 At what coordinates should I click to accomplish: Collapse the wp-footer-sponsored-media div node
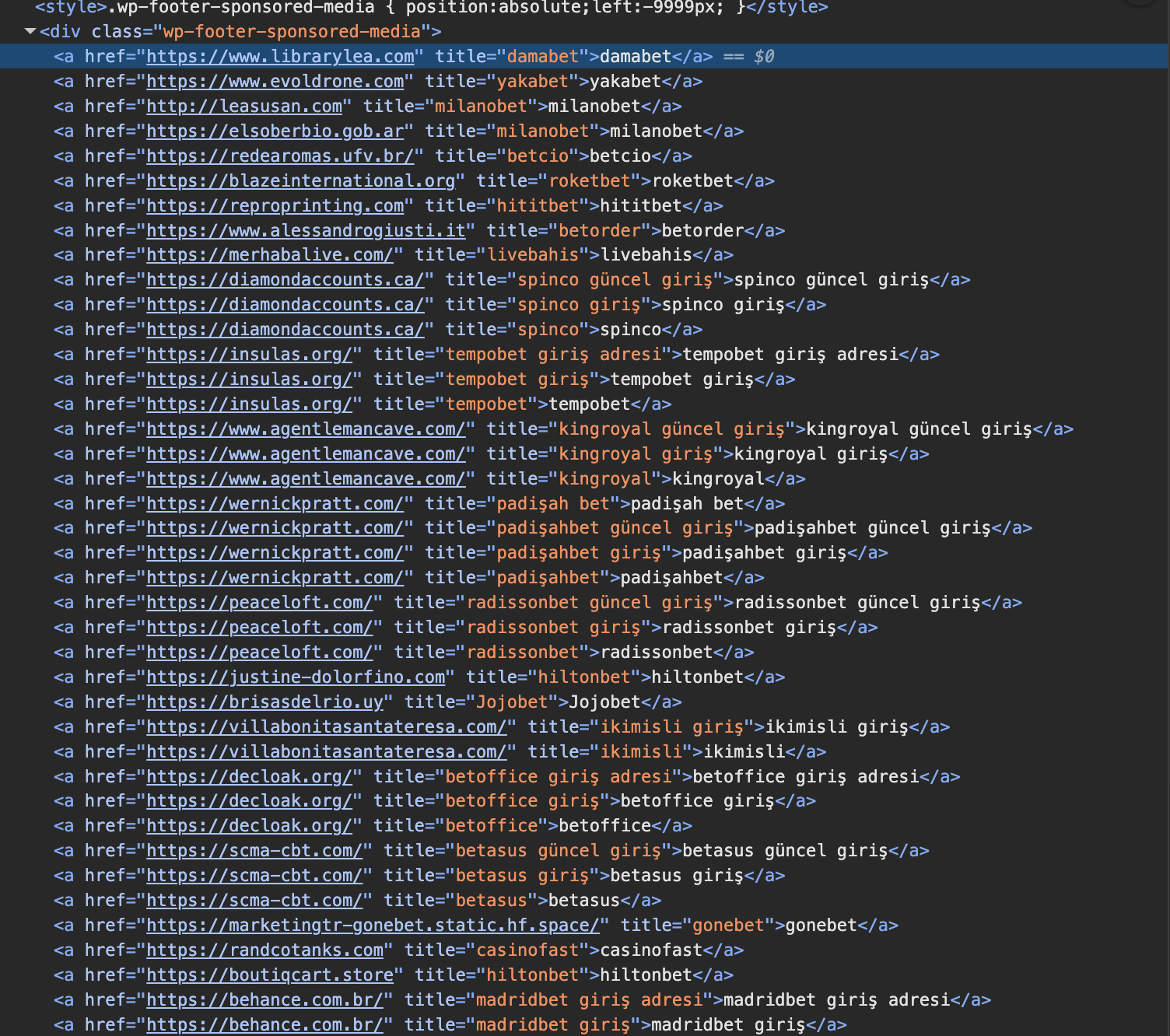tap(30, 32)
